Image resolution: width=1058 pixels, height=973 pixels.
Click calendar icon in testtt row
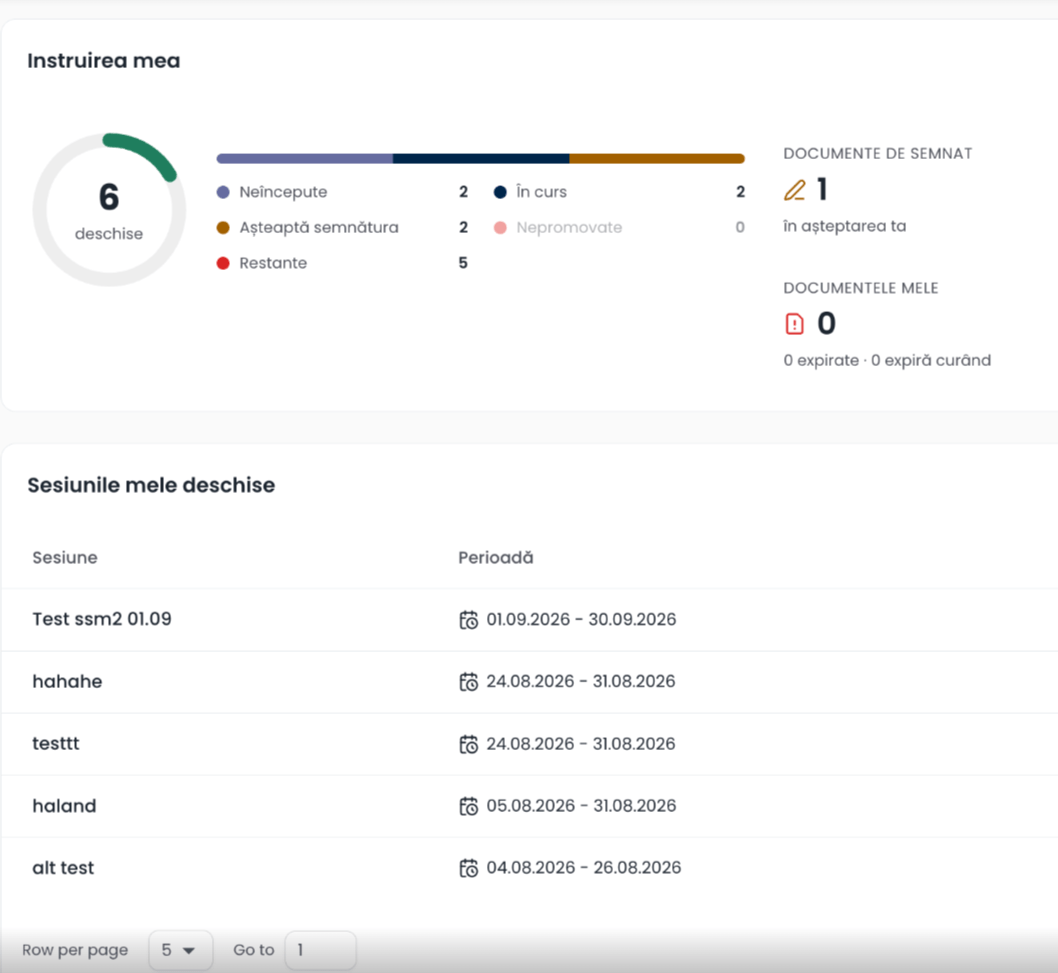pyautogui.click(x=468, y=744)
